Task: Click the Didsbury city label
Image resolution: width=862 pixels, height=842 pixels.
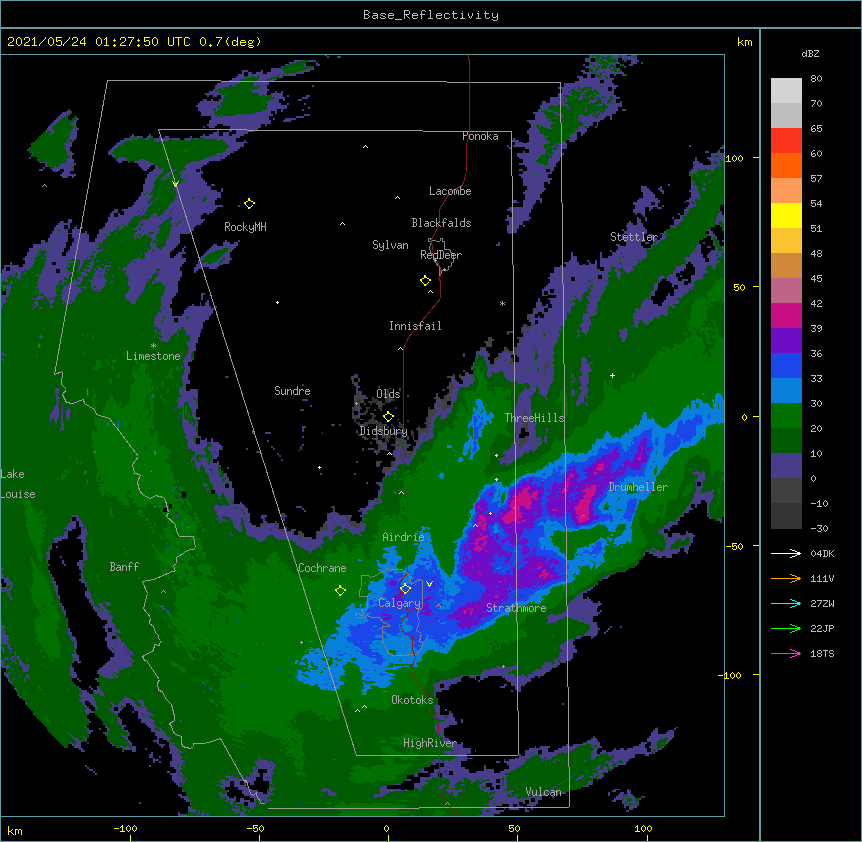Action: [384, 431]
